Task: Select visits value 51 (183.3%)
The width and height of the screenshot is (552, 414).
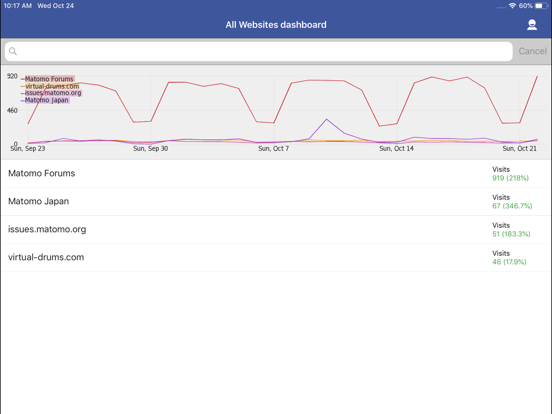Action: pyautogui.click(x=511, y=234)
